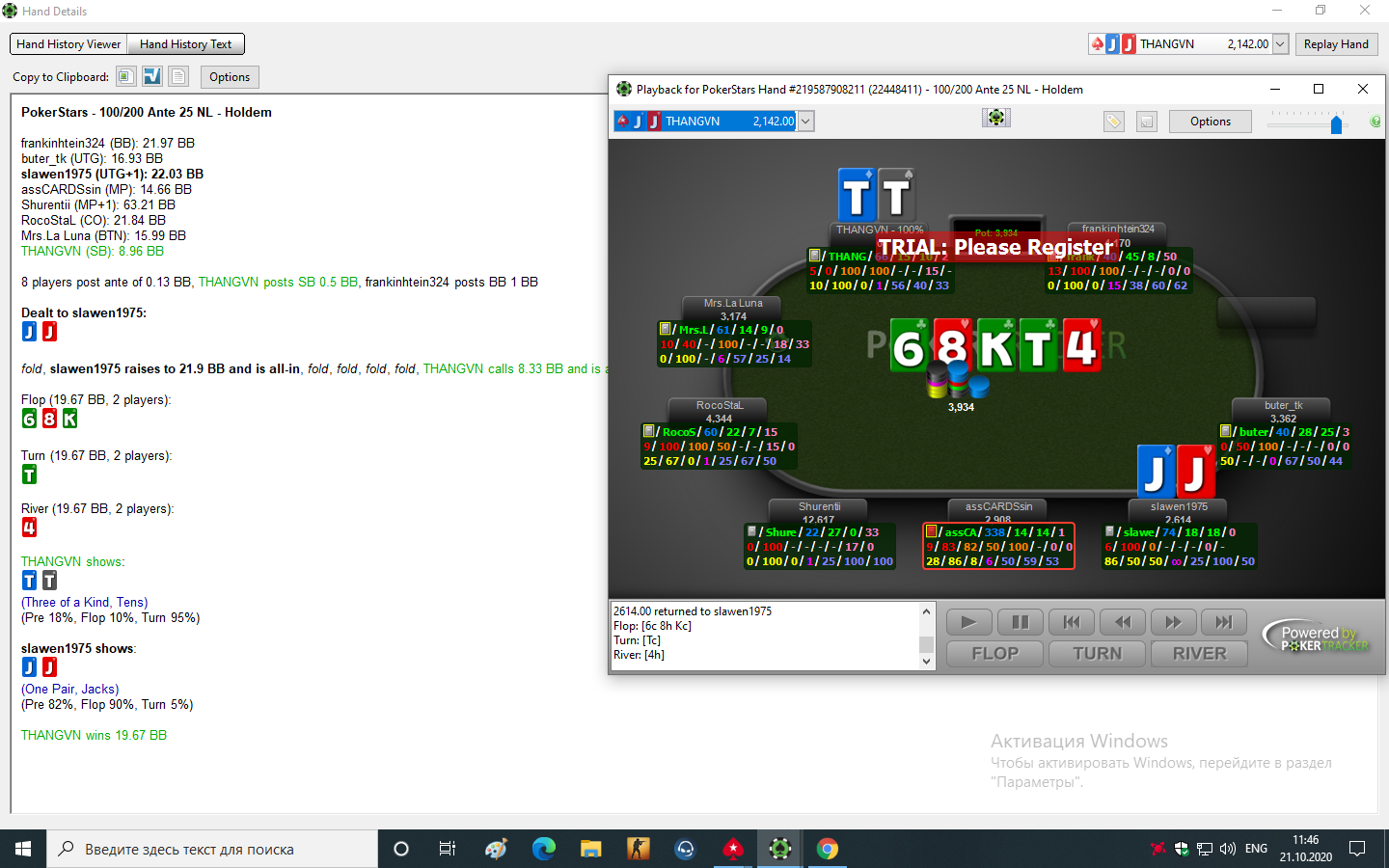
Task: Click Four of hearts river card on table
Action: click(1081, 345)
